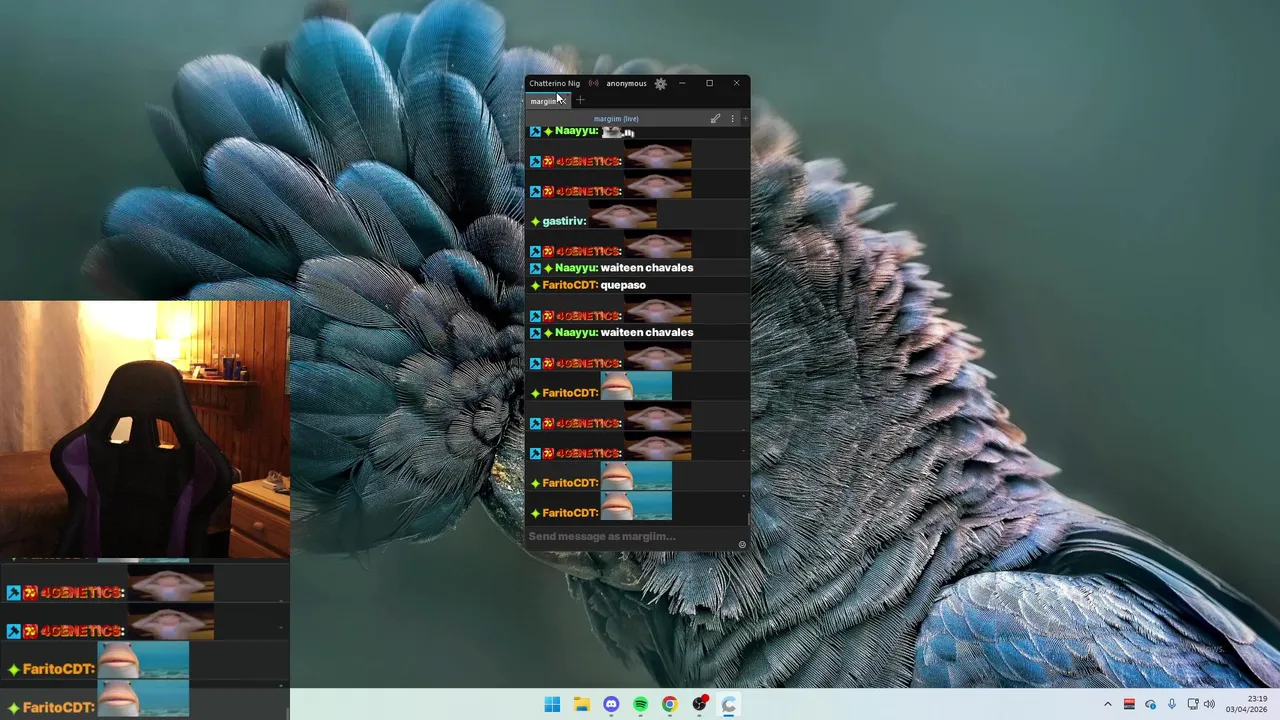Screen dimensions: 1280x720
Task: Open moderation mode sword icon
Action: (x=715, y=119)
